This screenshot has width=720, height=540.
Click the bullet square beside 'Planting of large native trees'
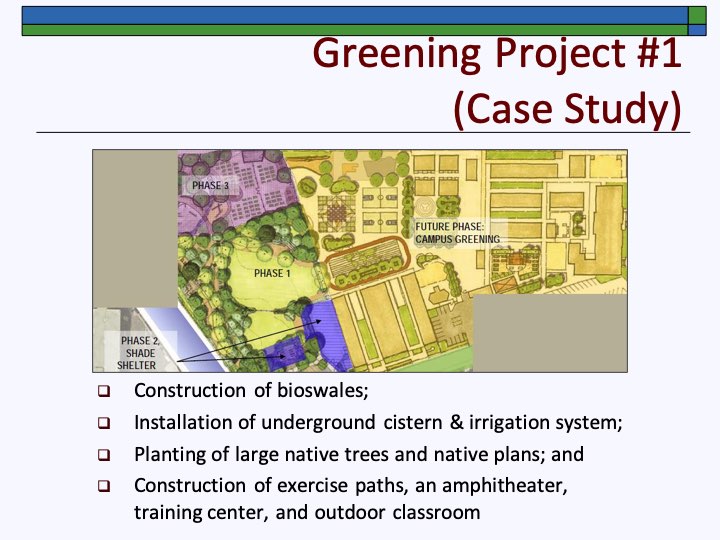click(103, 455)
